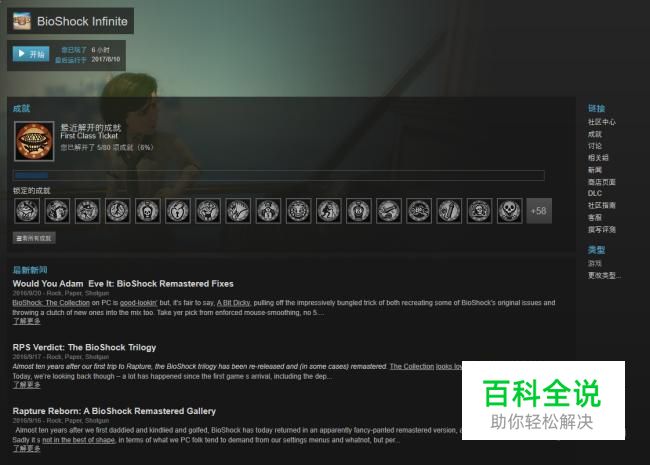This screenshot has height=465, width=650.
Task: Click the achievement progress bar
Action: (x=279, y=175)
